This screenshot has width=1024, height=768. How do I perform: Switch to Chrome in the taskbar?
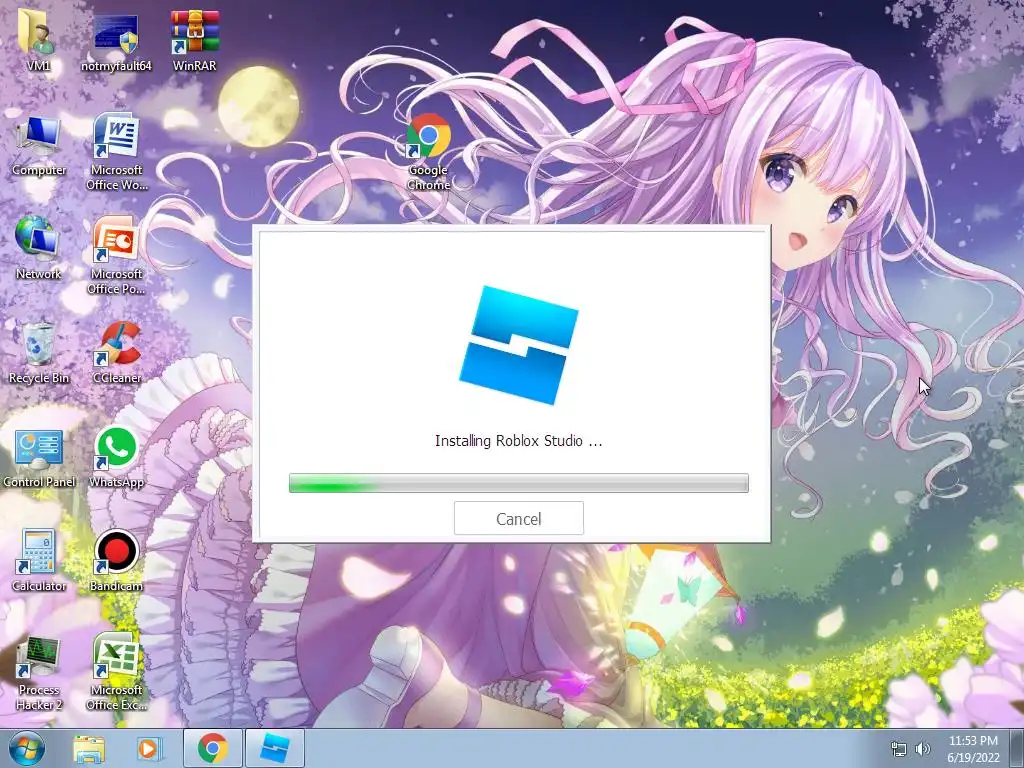[212, 748]
